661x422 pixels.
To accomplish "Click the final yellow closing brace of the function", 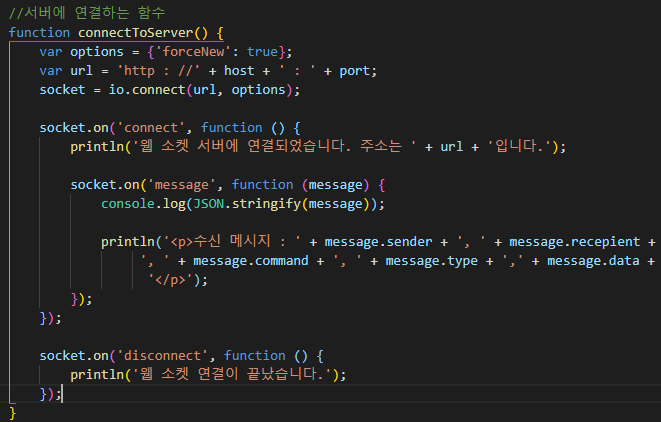I will point(12,413).
